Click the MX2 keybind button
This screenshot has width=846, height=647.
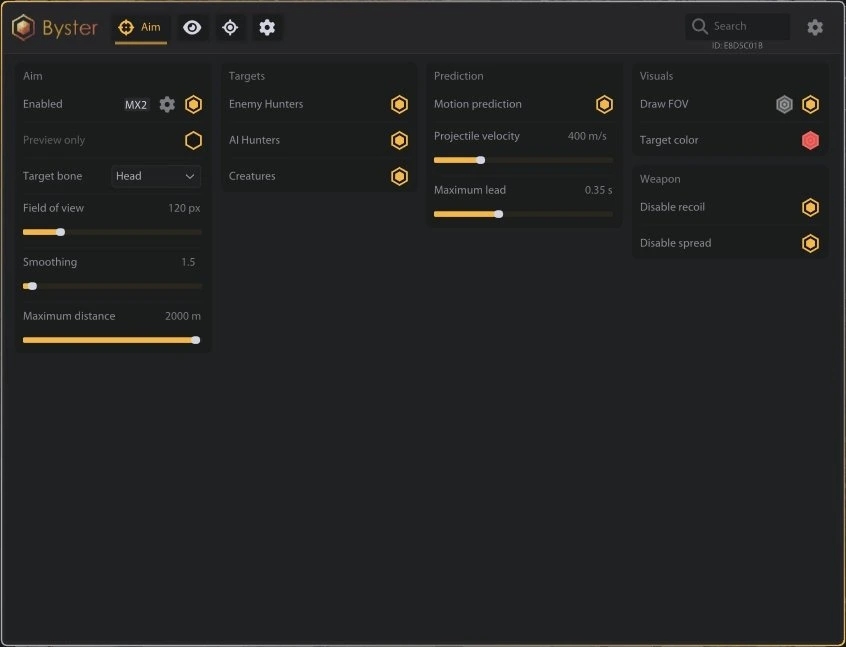136,105
